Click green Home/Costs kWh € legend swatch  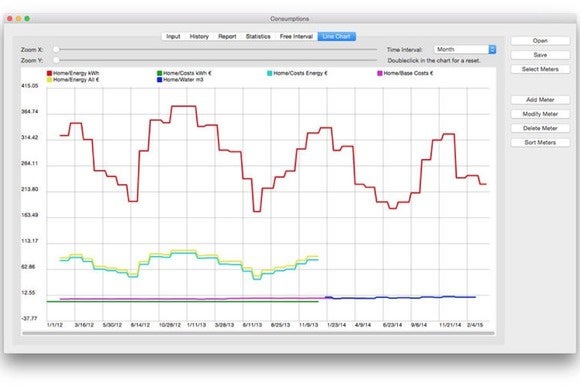click(159, 73)
